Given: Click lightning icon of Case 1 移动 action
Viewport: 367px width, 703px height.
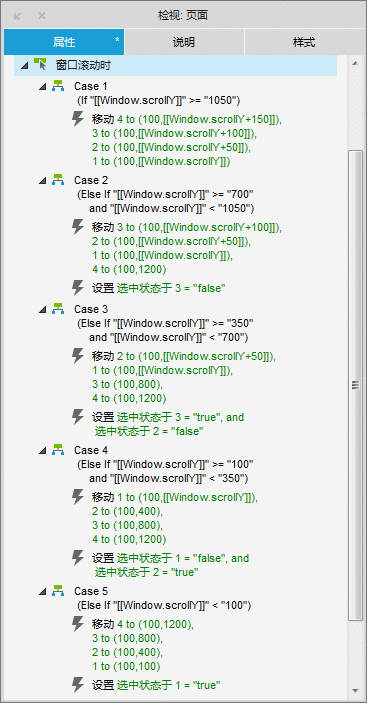Looking at the screenshot, I should (78, 119).
